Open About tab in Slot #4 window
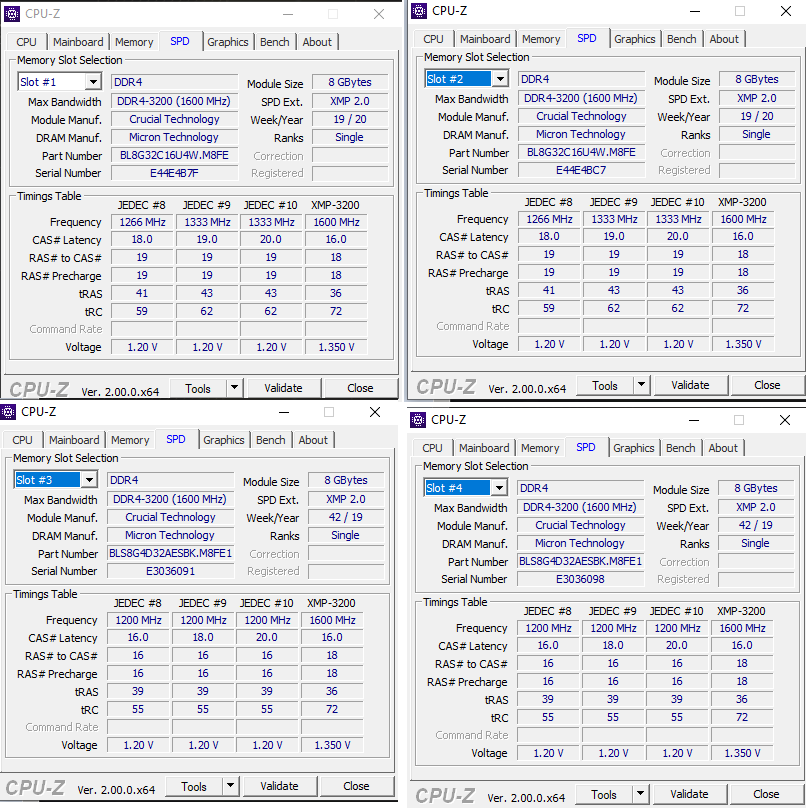 pos(723,448)
